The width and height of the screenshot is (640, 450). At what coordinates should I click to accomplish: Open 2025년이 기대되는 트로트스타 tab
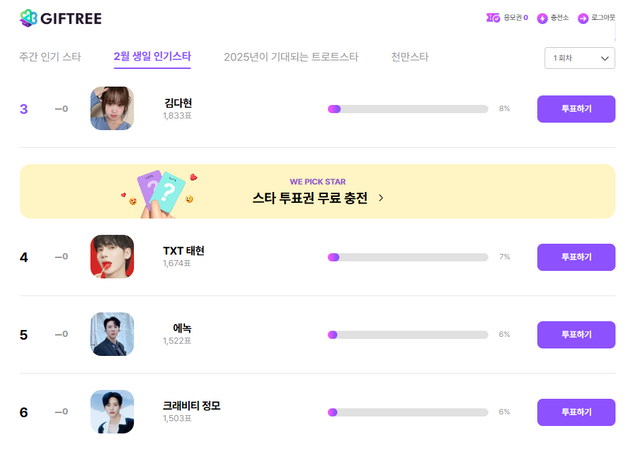click(x=290, y=57)
